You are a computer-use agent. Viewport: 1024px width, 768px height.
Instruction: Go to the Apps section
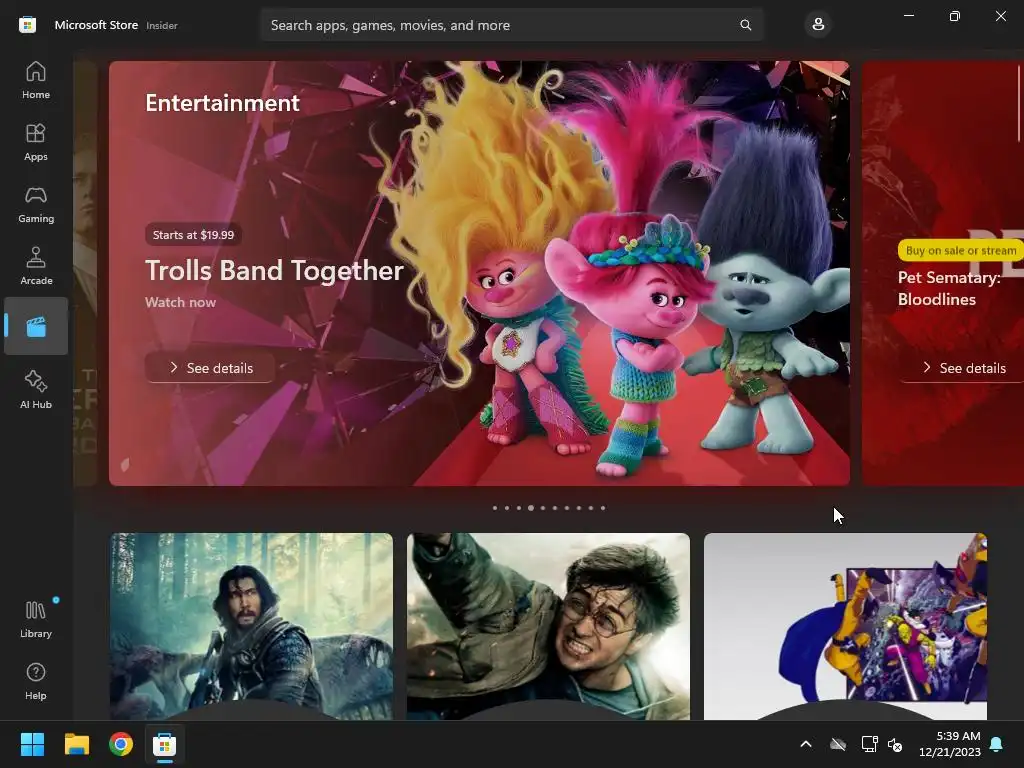pyautogui.click(x=36, y=142)
